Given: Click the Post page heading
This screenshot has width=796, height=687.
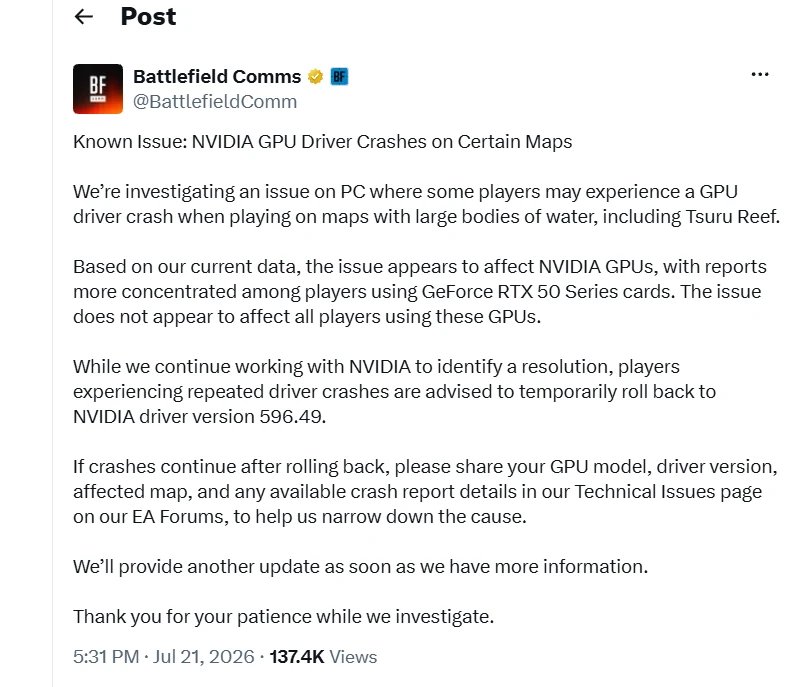Looking at the screenshot, I should click(x=148, y=17).
